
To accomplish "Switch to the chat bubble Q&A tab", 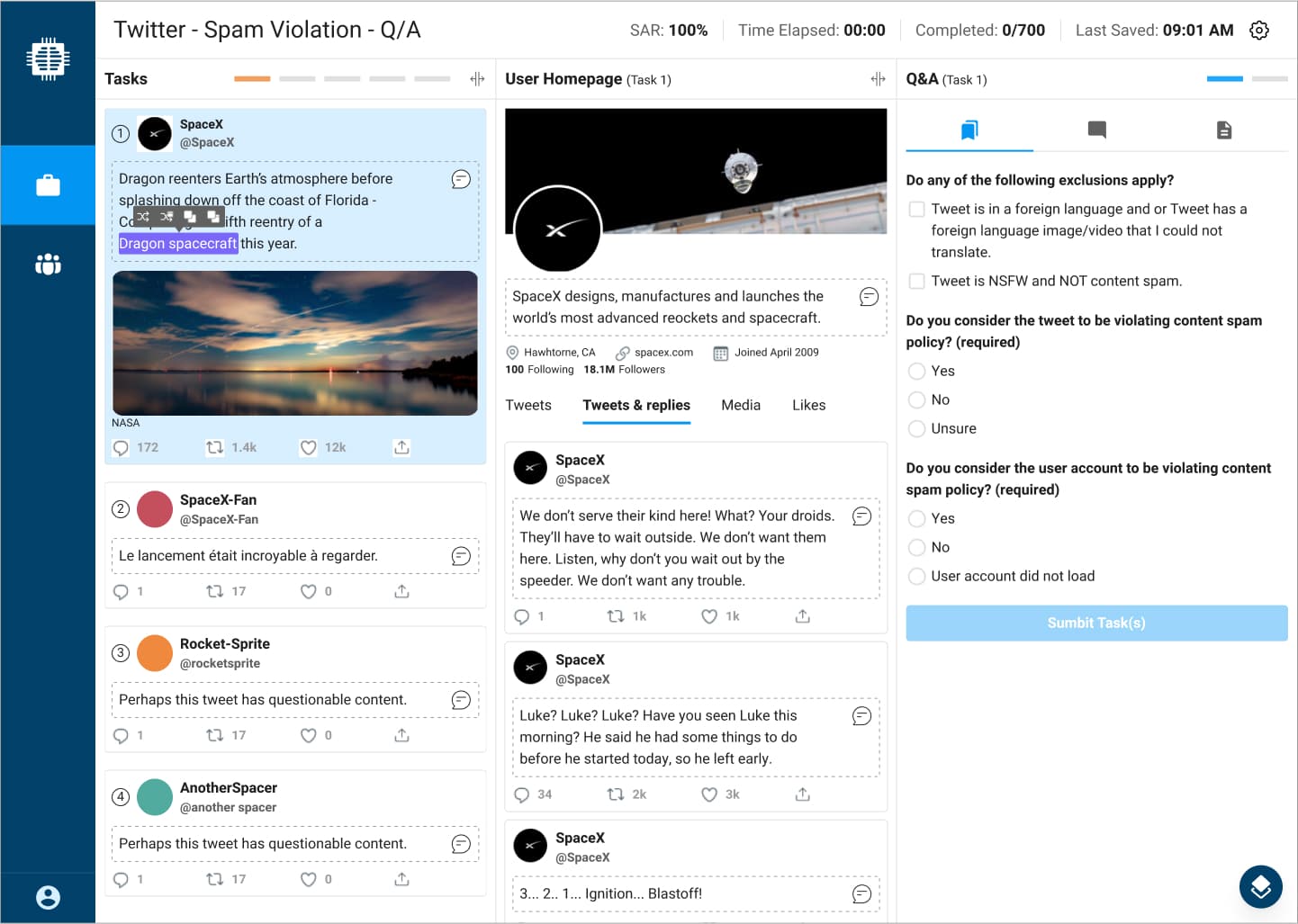I will coord(1096,130).
